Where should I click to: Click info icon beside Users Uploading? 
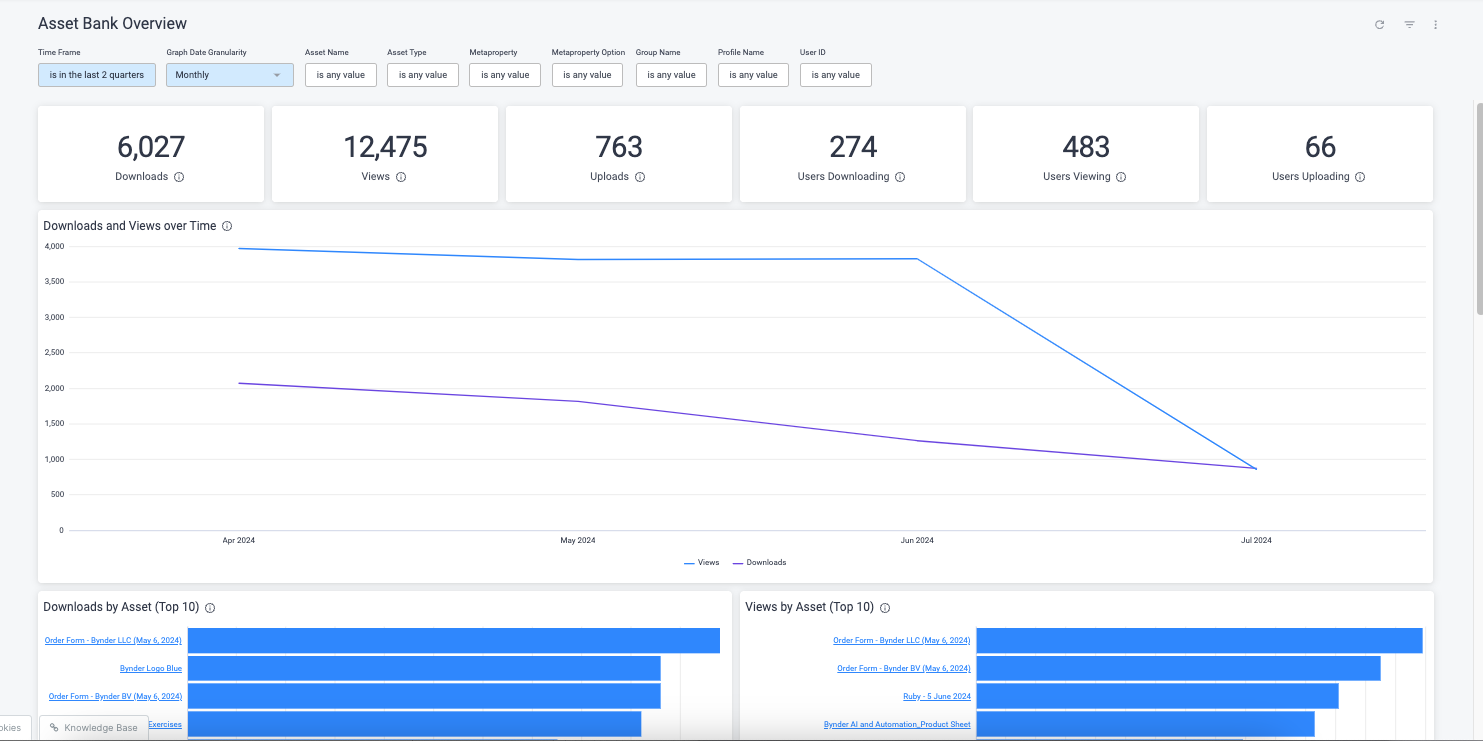(1360, 177)
